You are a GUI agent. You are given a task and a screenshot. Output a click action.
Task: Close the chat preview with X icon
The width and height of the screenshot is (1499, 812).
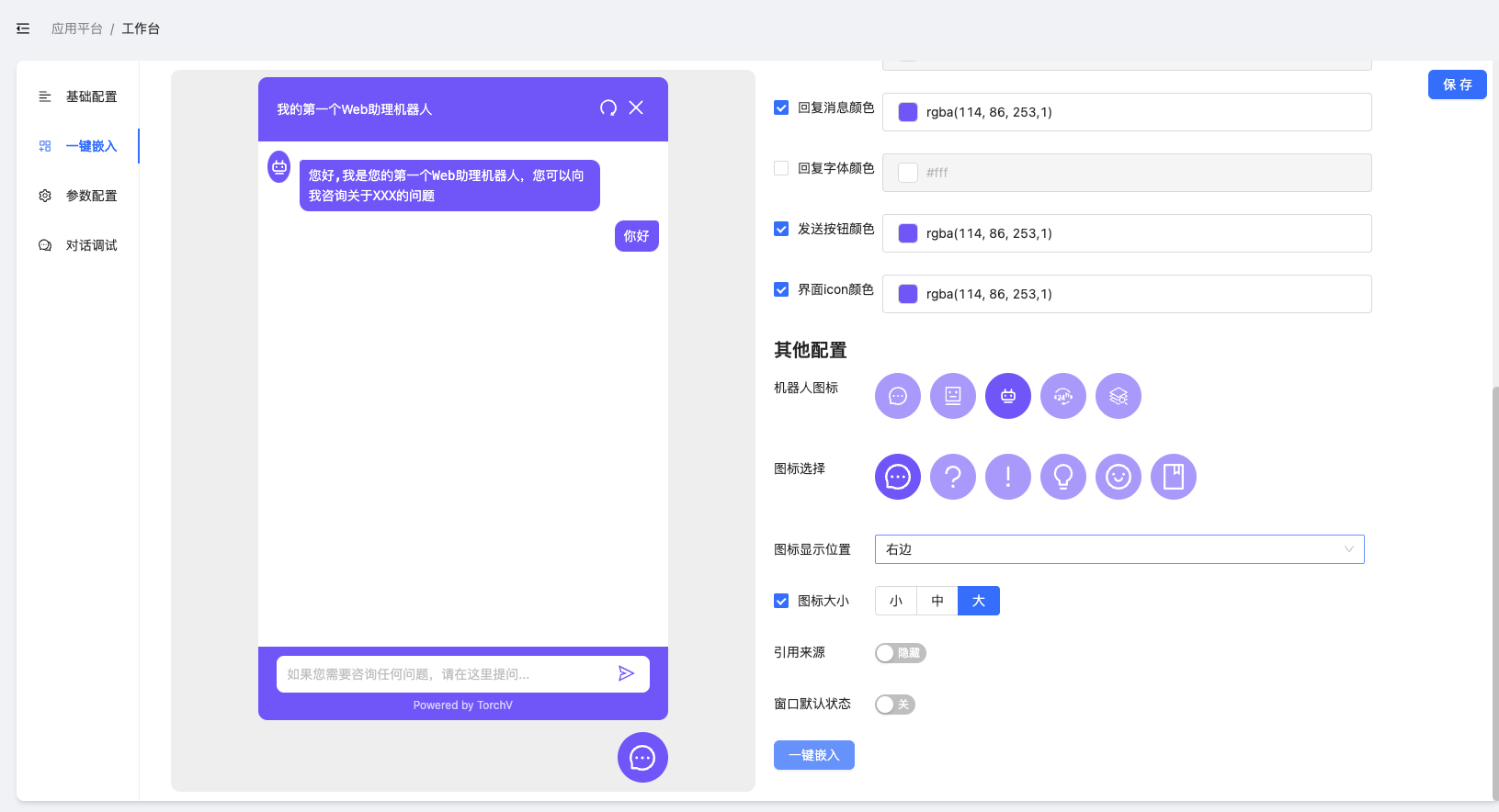(636, 107)
